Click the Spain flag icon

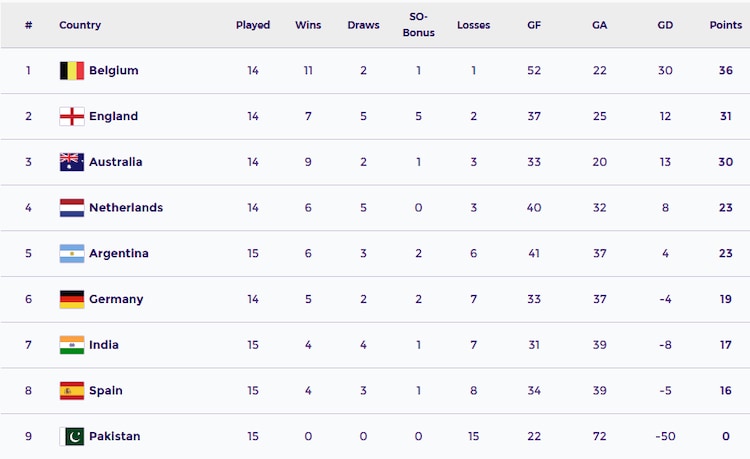click(72, 391)
